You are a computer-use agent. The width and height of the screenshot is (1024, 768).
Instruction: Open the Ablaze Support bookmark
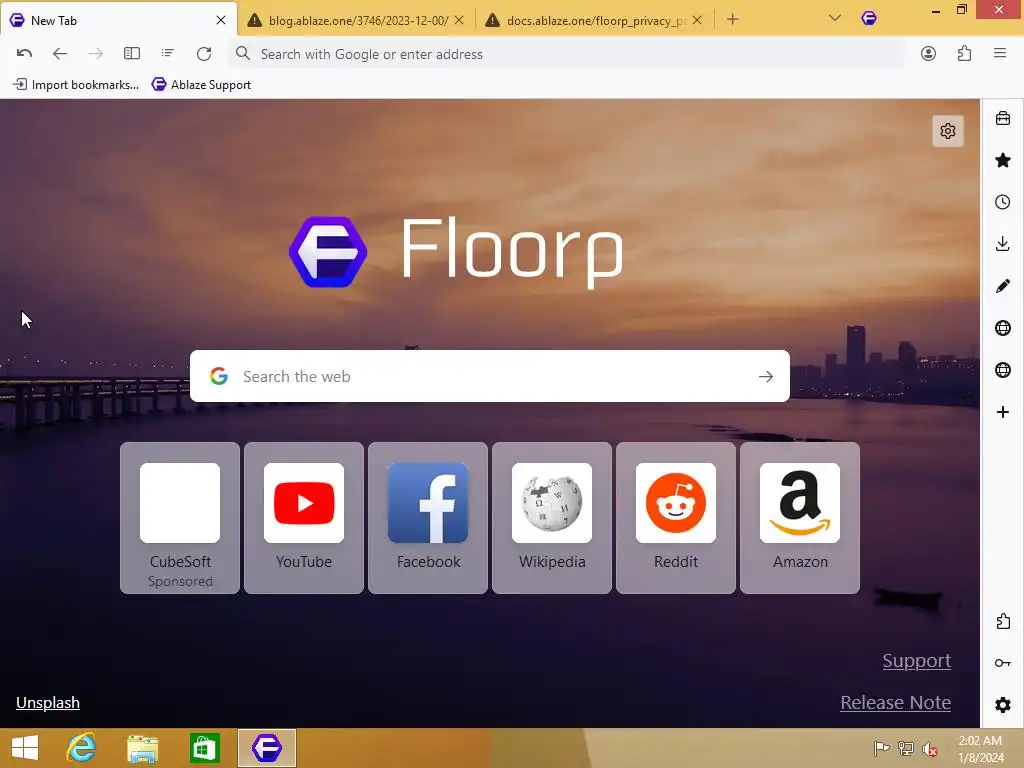tap(201, 85)
